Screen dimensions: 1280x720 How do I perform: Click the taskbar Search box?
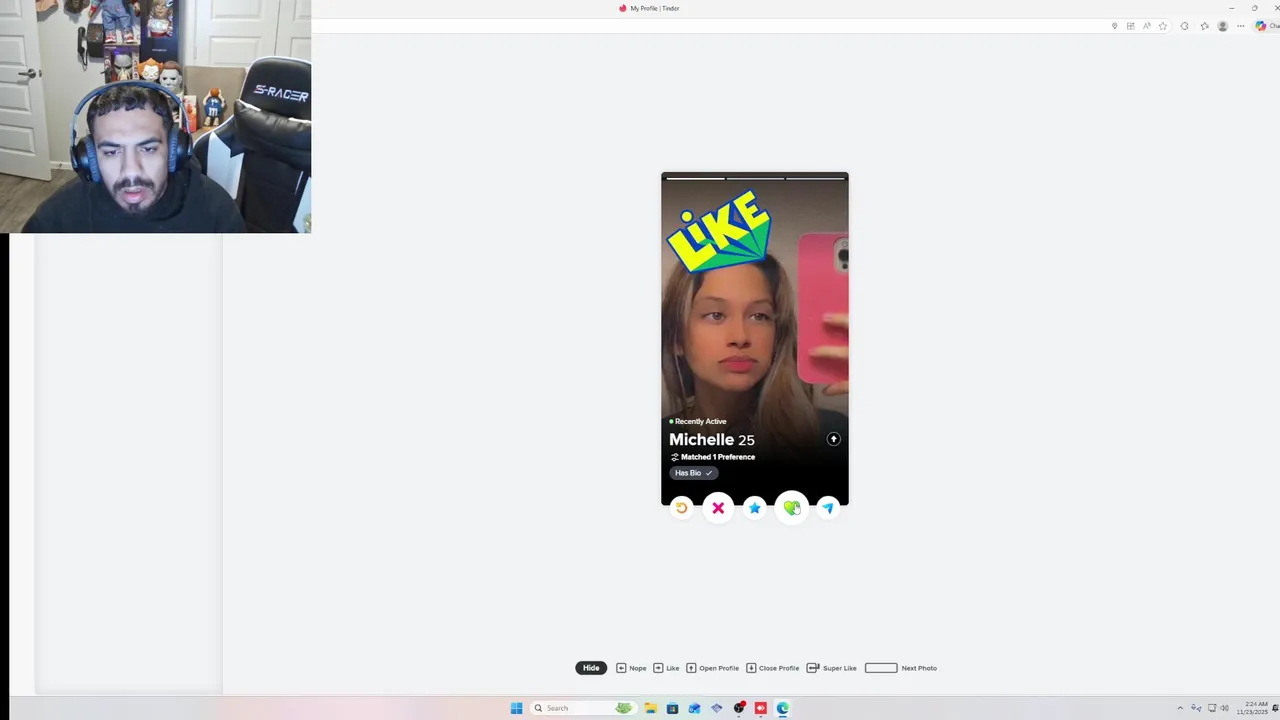coord(583,708)
